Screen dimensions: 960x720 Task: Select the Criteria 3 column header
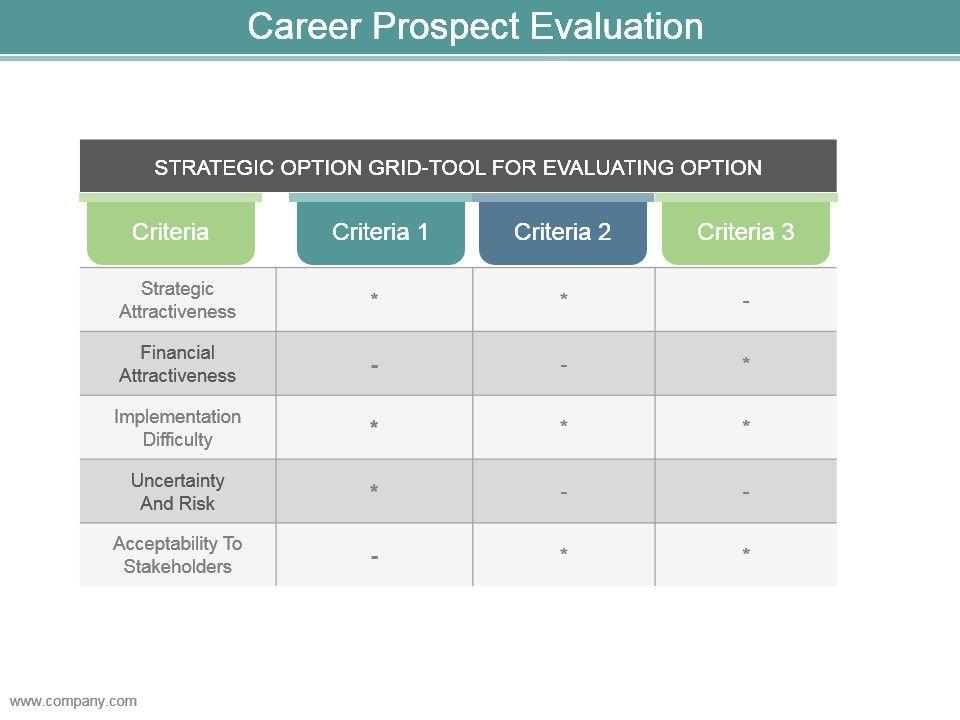[x=745, y=232]
